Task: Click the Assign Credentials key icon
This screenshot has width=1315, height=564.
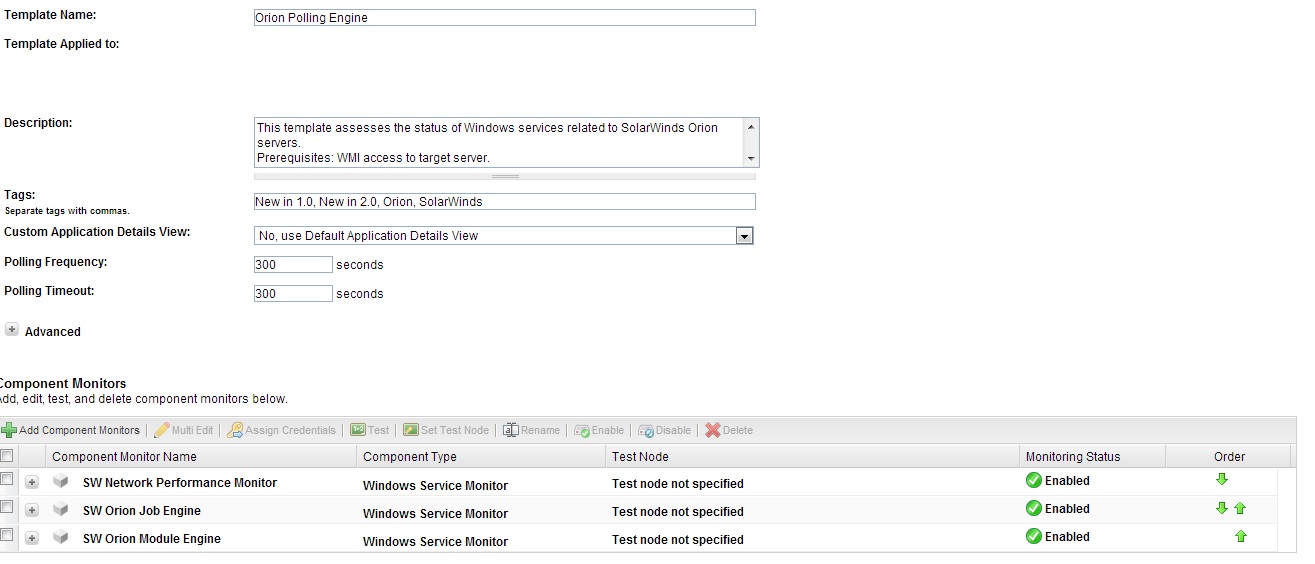Action: (235, 431)
